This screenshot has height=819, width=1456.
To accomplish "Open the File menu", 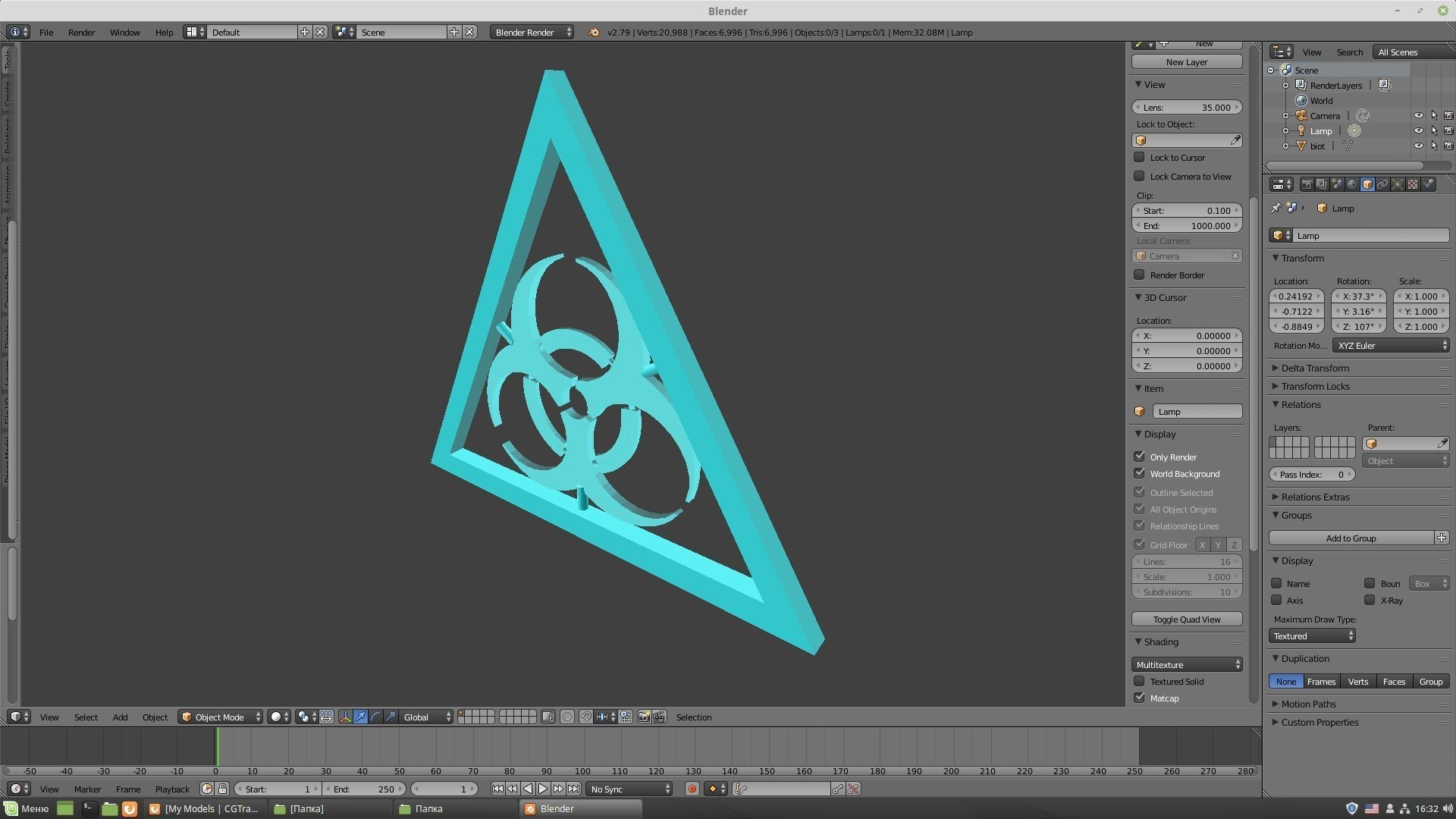I will pyautogui.click(x=46, y=33).
